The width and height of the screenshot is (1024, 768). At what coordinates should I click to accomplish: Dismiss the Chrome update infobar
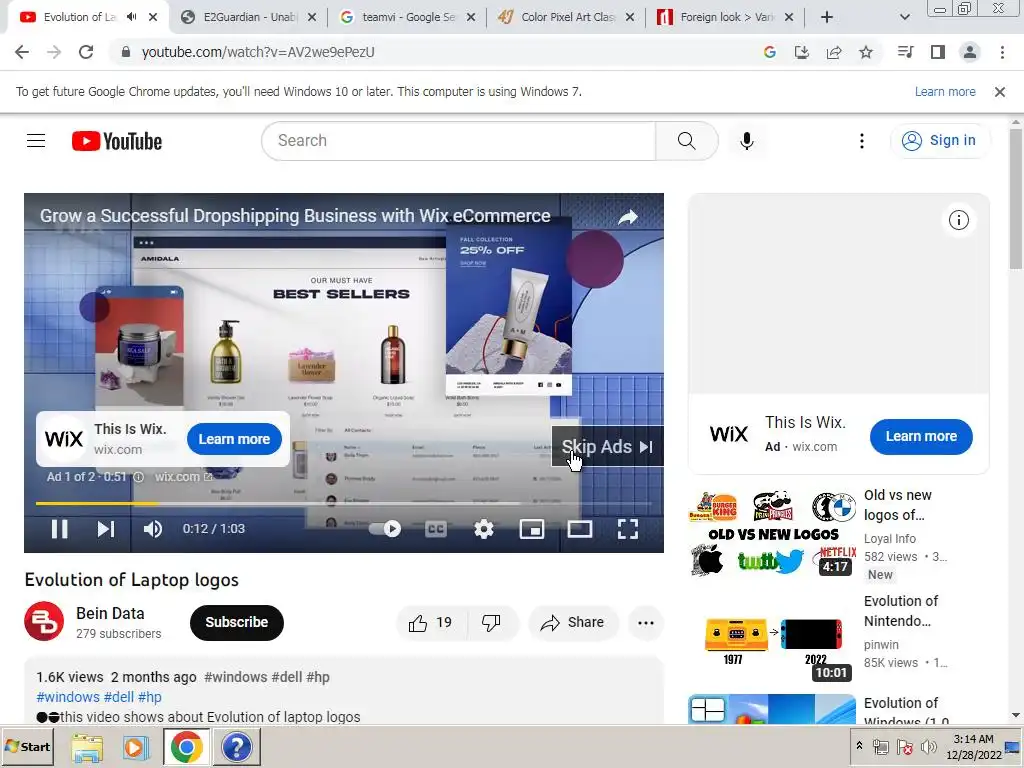[1000, 92]
